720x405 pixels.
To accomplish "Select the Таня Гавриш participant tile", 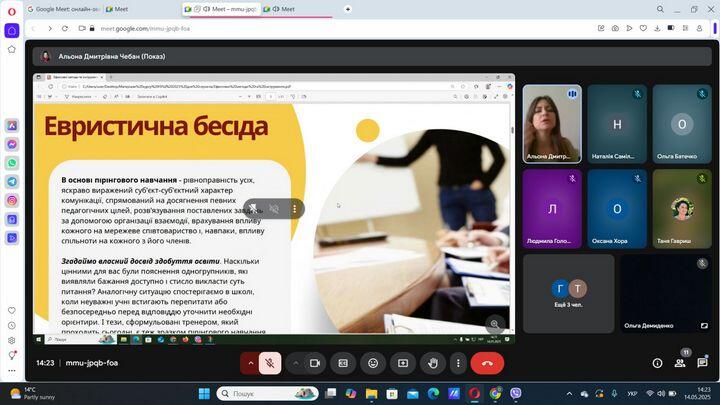I will coord(682,209).
